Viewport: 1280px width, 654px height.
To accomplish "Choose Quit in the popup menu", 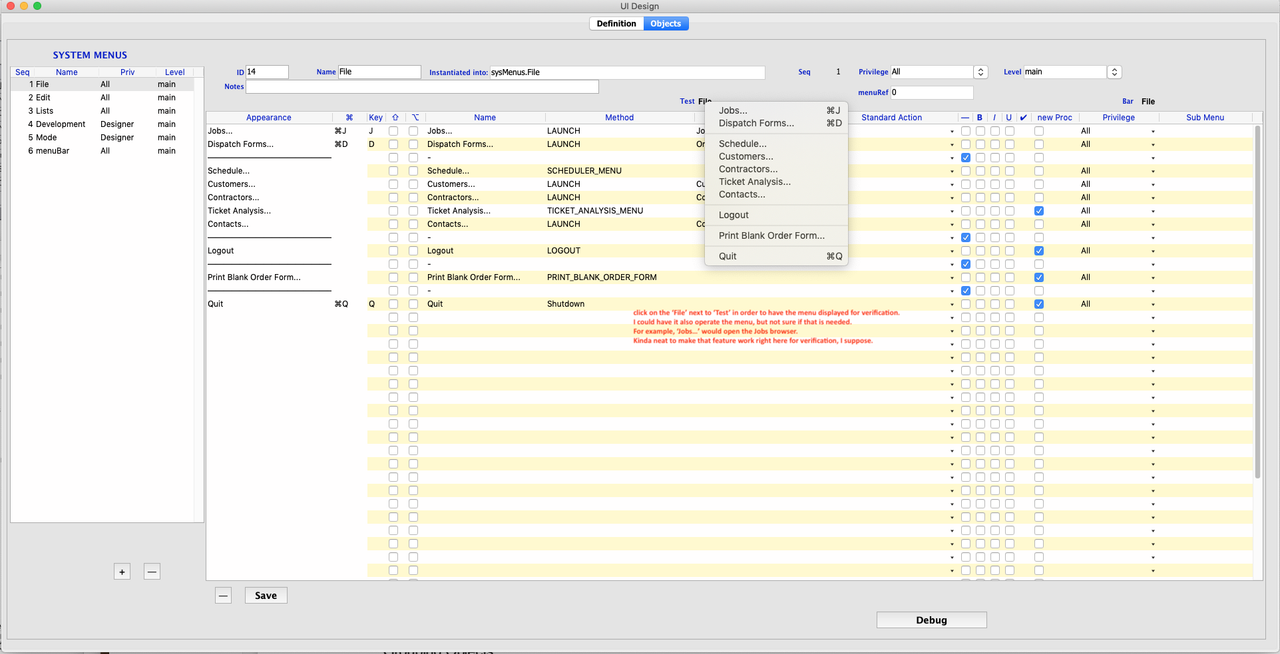I will 776,256.
